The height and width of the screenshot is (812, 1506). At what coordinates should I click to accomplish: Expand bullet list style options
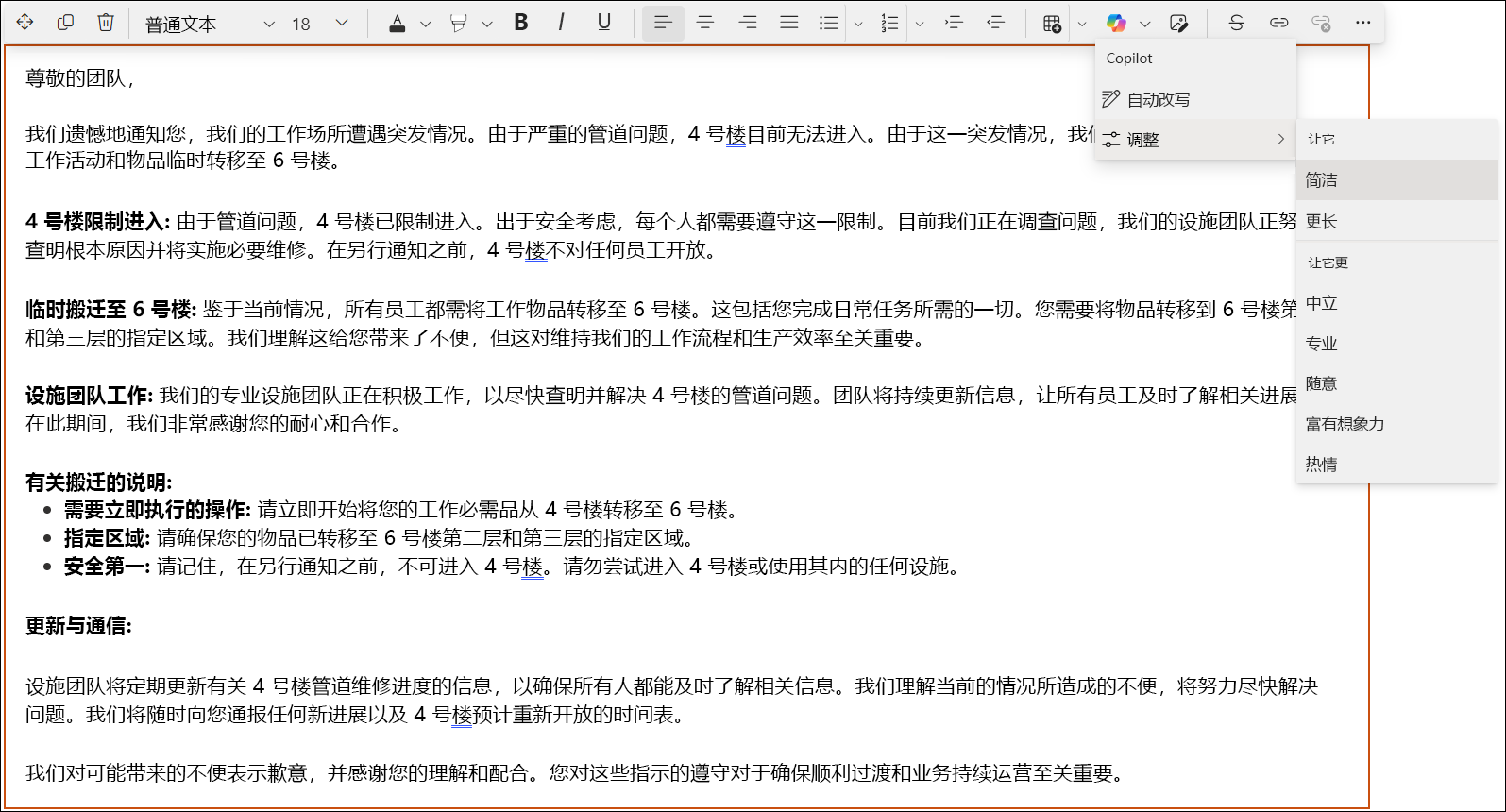click(x=858, y=25)
